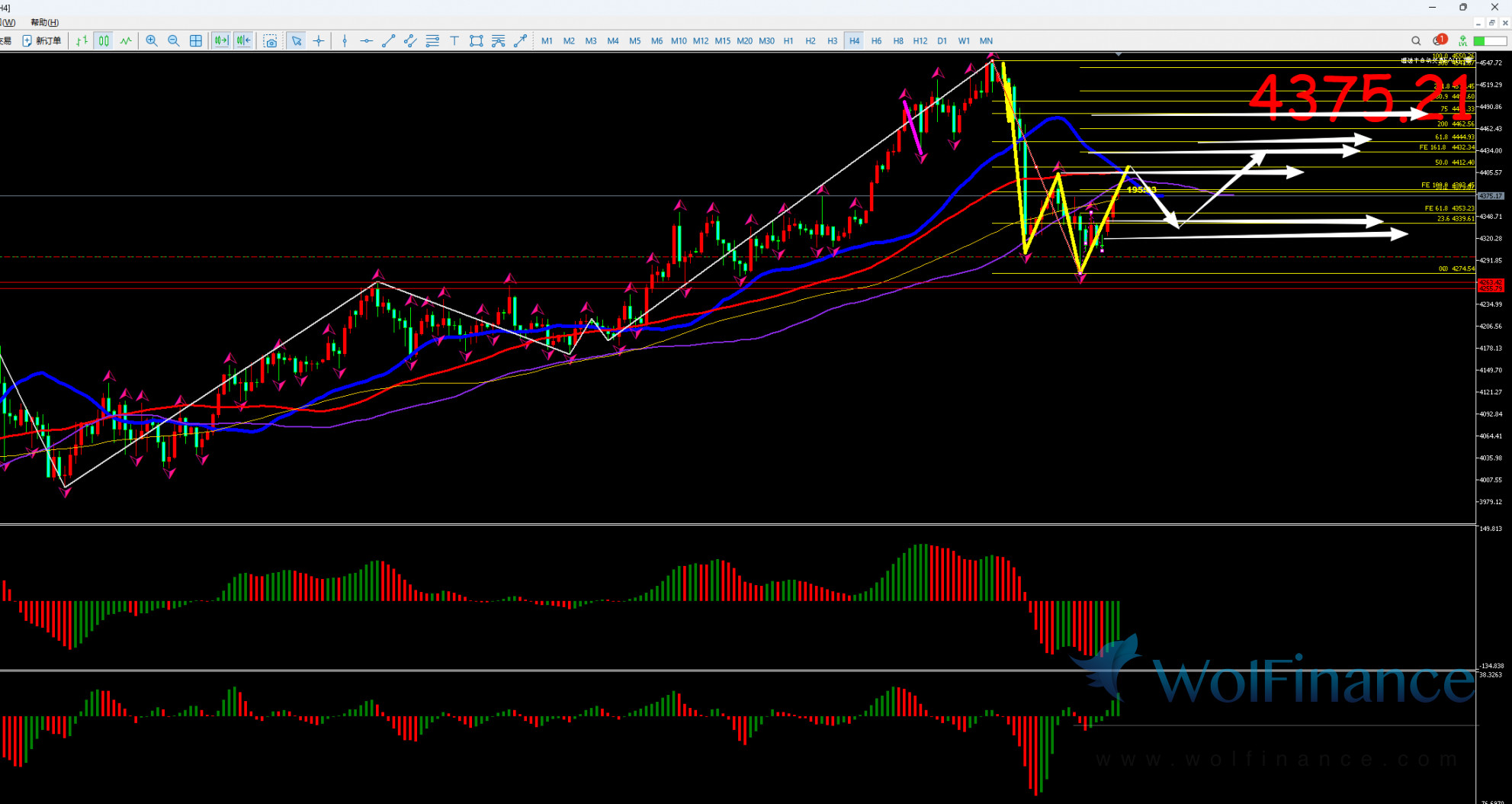
Task: Select the crosshair tool
Action: click(x=319, y=41)
